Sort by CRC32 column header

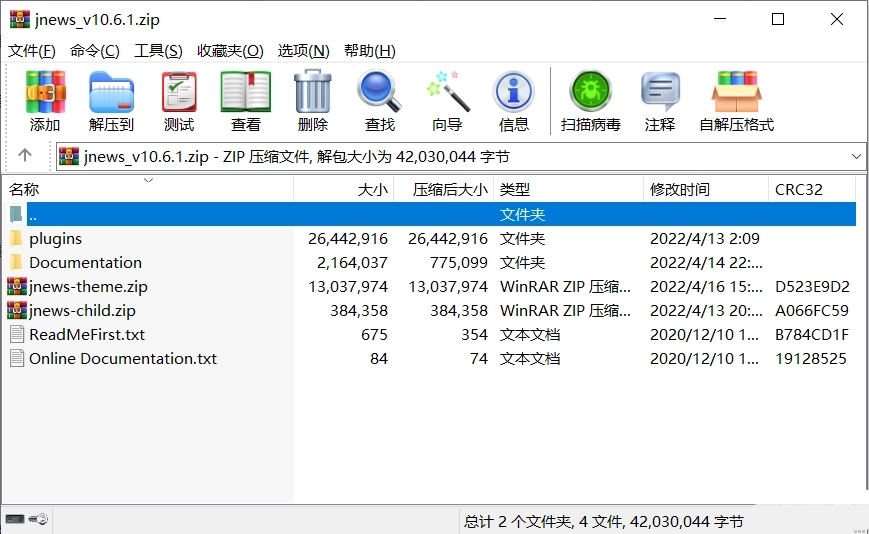[812, 189]
